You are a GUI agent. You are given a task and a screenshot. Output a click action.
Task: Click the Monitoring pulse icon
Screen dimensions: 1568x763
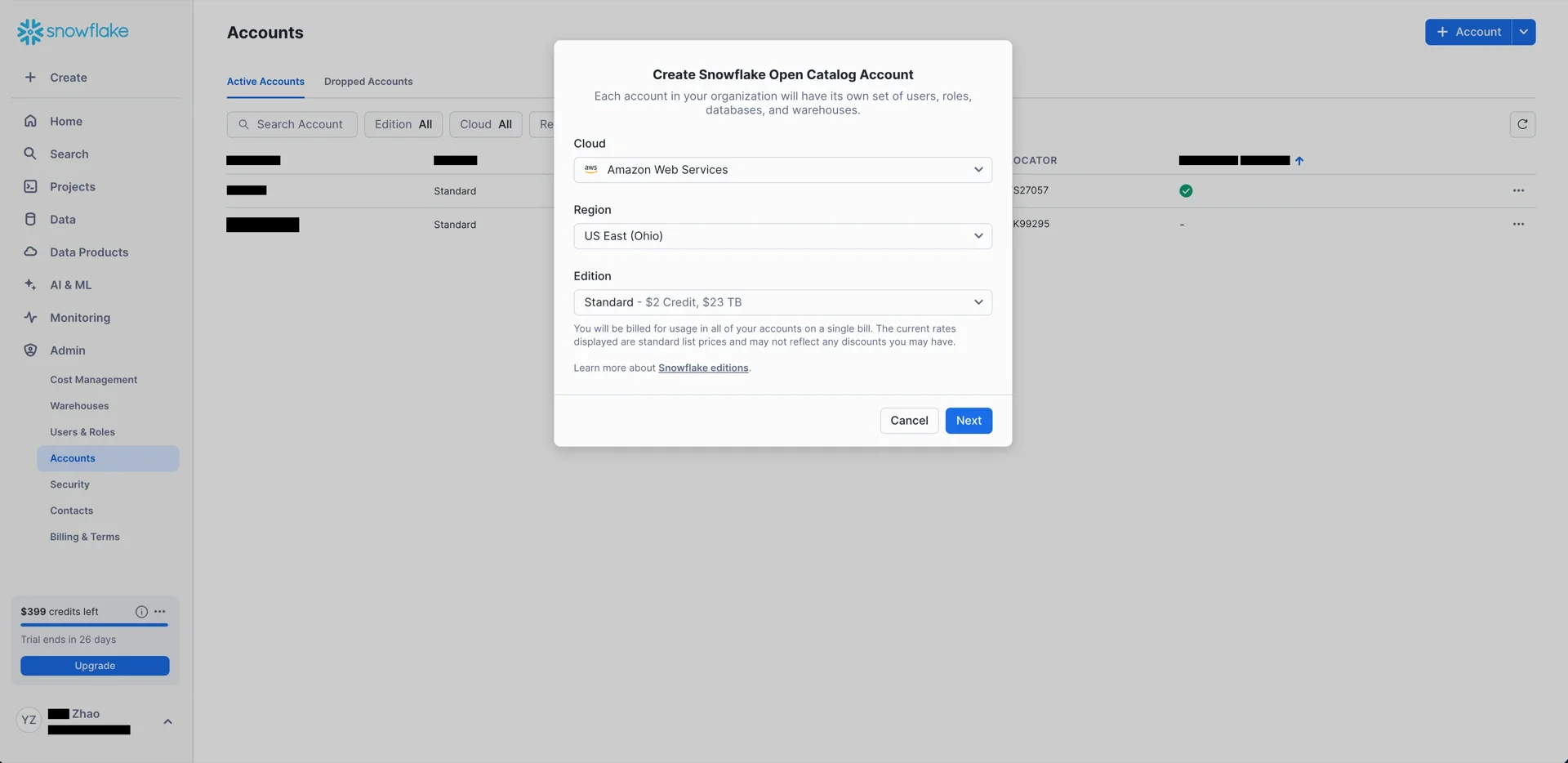[30, 317]
